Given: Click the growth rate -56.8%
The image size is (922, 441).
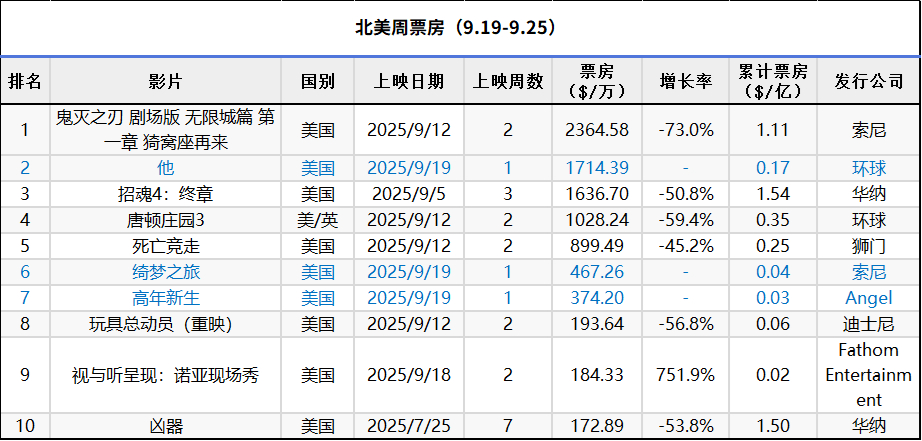Looking at the screenshot, I should click(x=686, y=324).
